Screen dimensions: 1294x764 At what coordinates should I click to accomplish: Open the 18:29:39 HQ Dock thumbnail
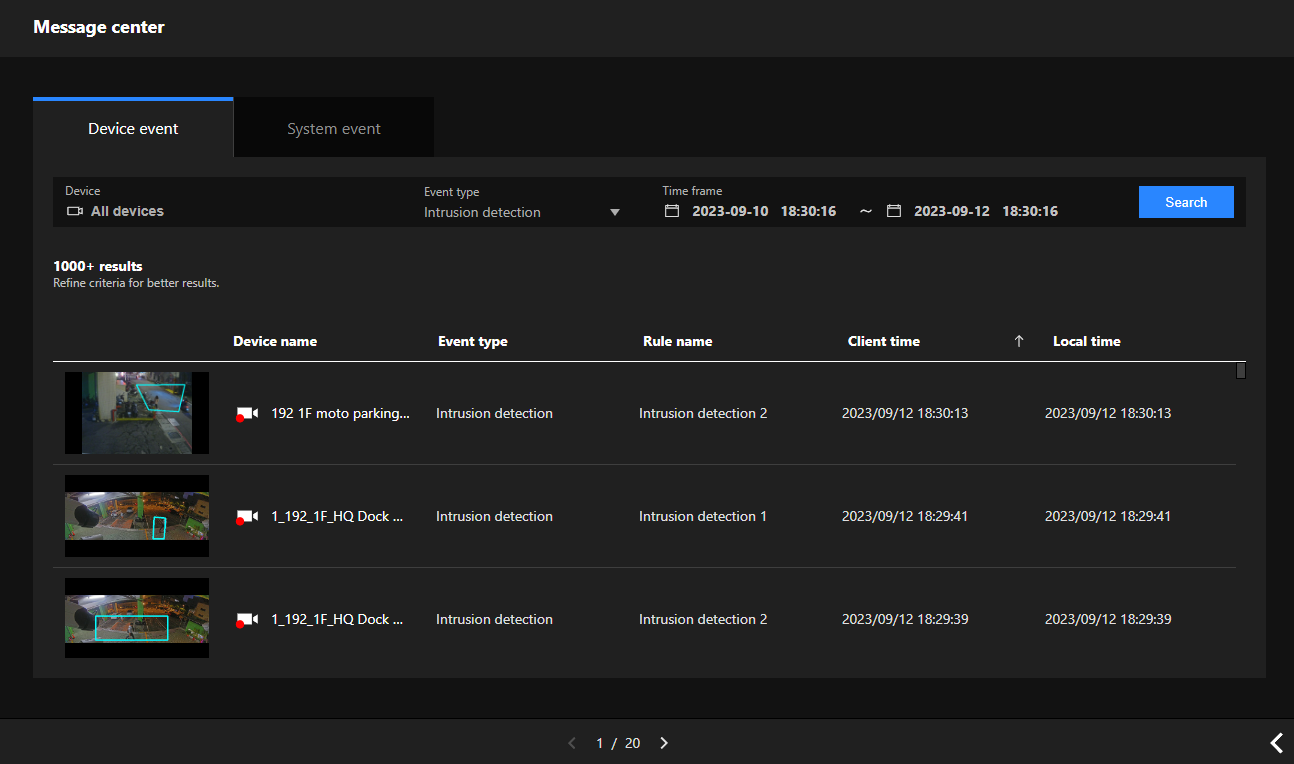(137, 618)
